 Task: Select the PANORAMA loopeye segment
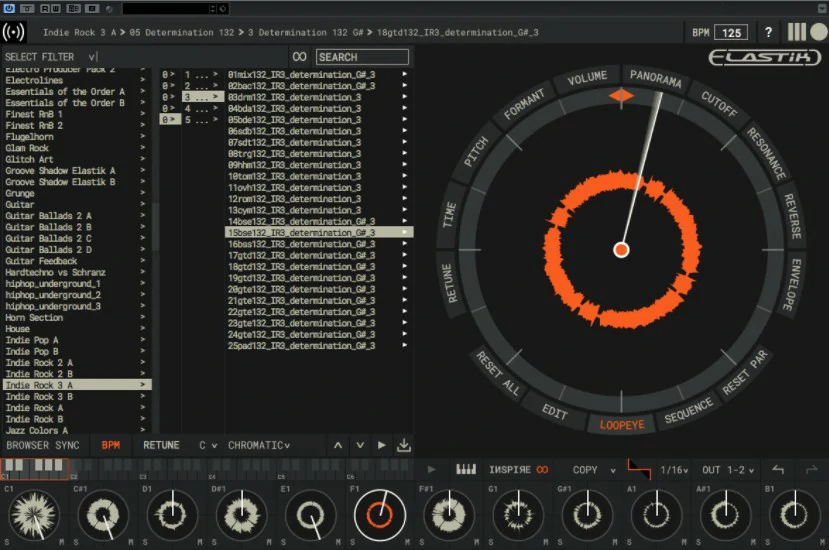[x=656, y=79]
